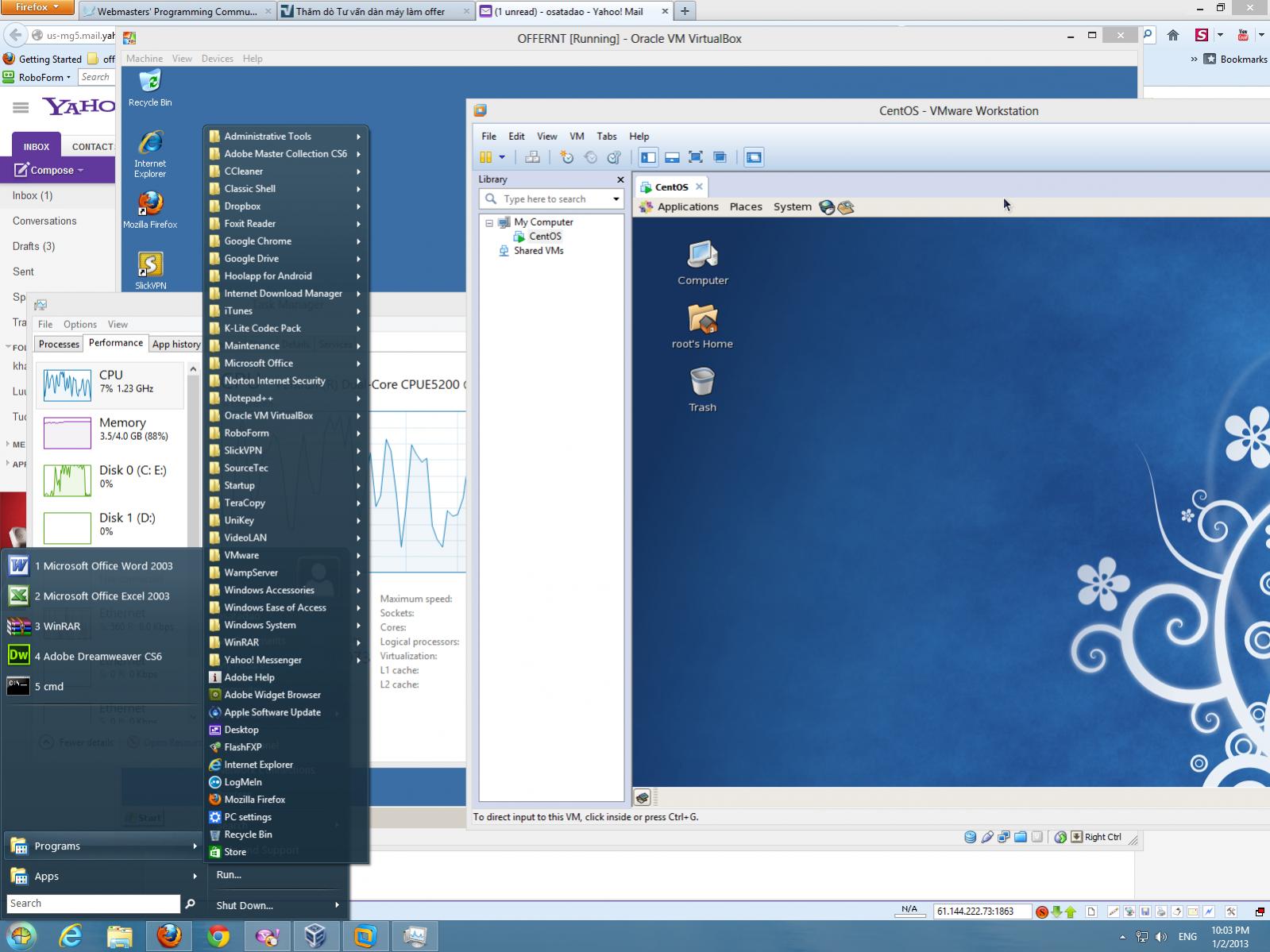This screenshot has width=1270, height=952.
Task: Collapse the My Computer tree node
Action: [489, 222]
